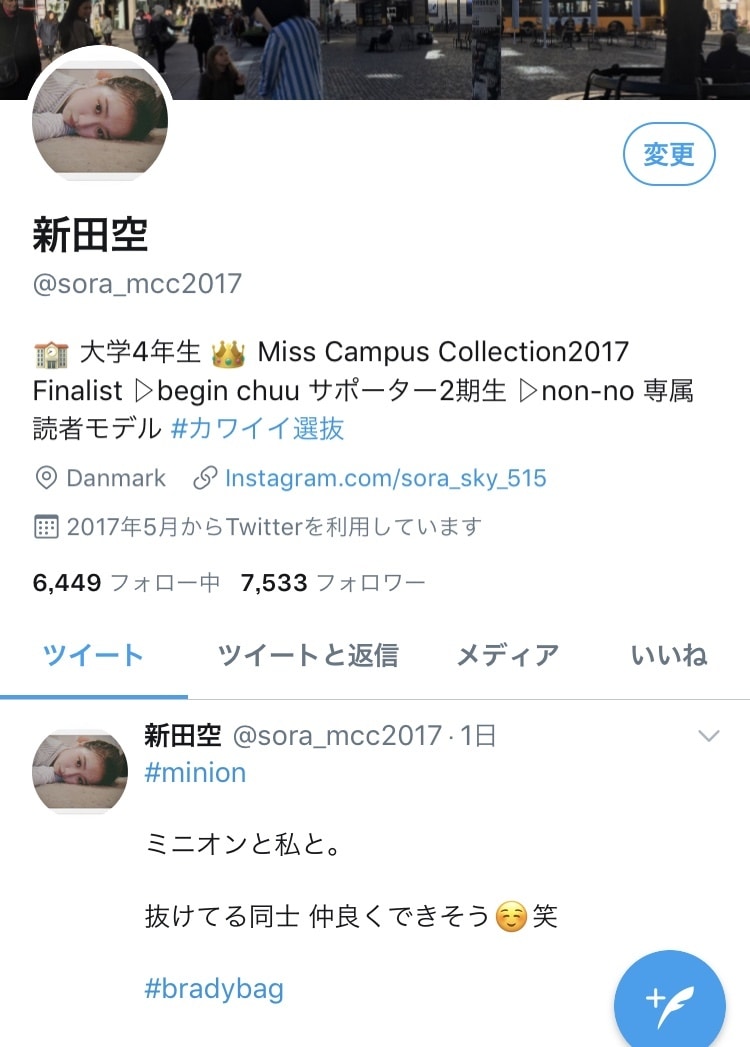Image resolution: width=750 pixels, height=1047 pixels.
Task: View the 7,533 フォロワー followers list
Action: (333, 583)
